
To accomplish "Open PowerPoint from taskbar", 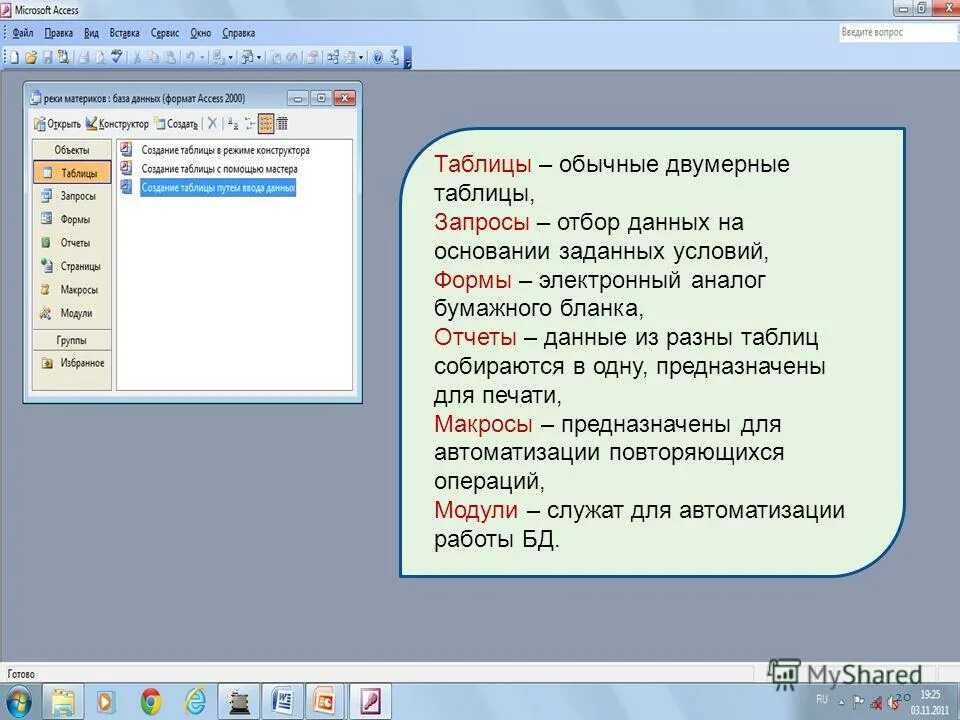I will coord(324,702).
